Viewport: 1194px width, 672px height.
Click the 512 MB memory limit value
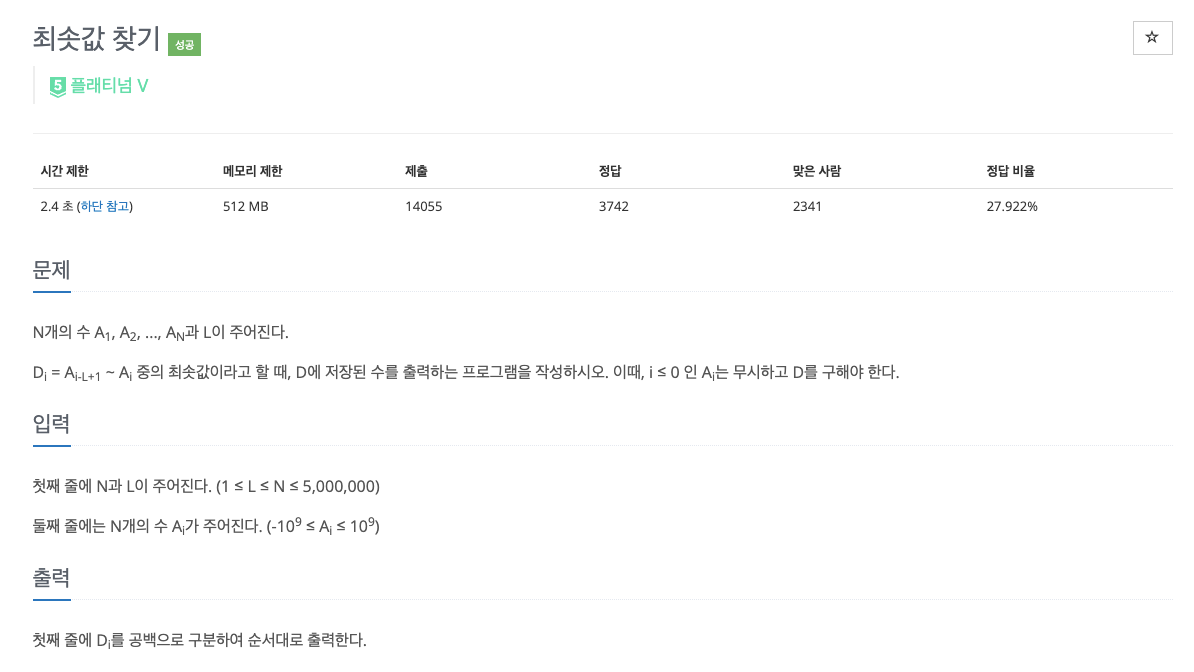coord(244,206)
